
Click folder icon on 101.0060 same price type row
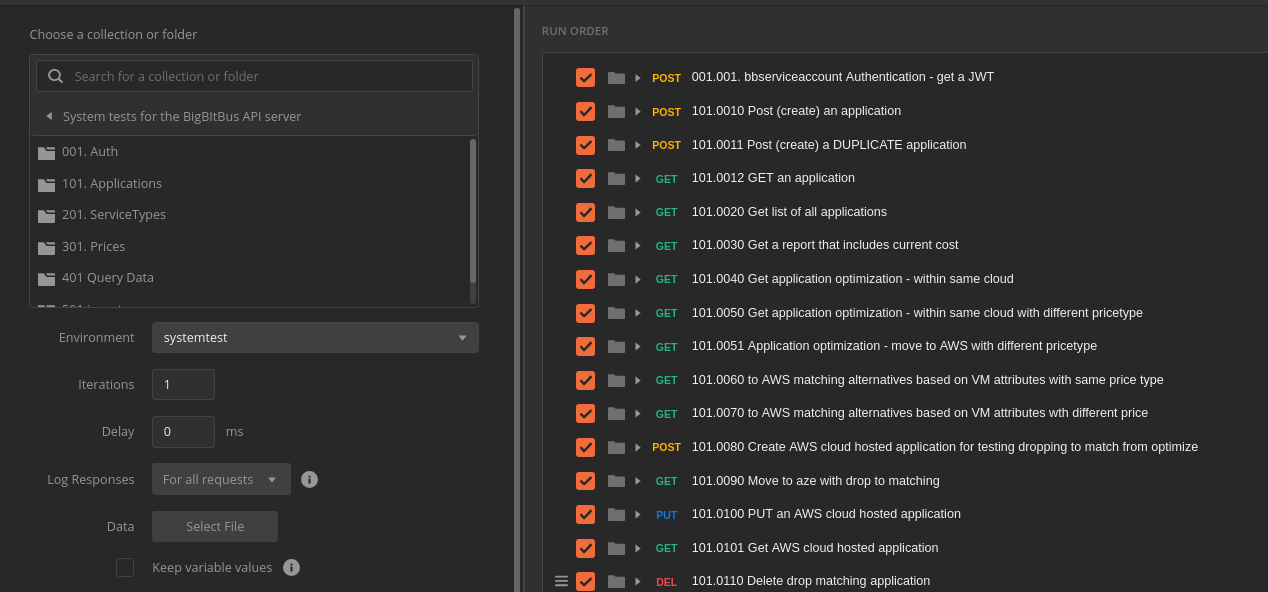[616, 380]
